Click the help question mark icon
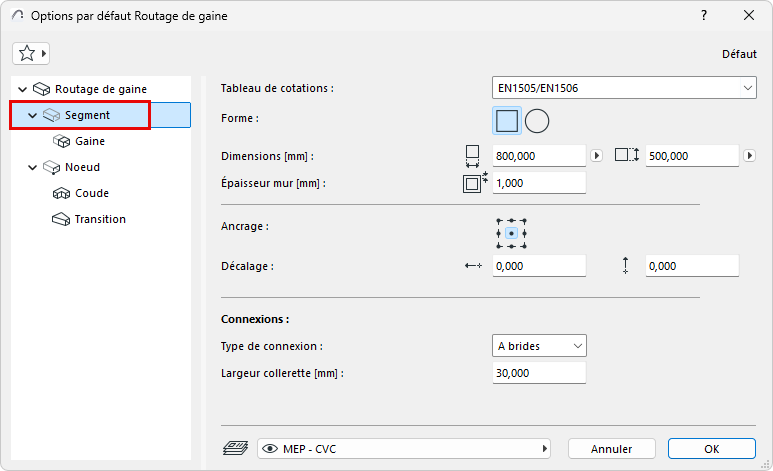This screenshot has width=773, height=471. (x=704, y=16)
